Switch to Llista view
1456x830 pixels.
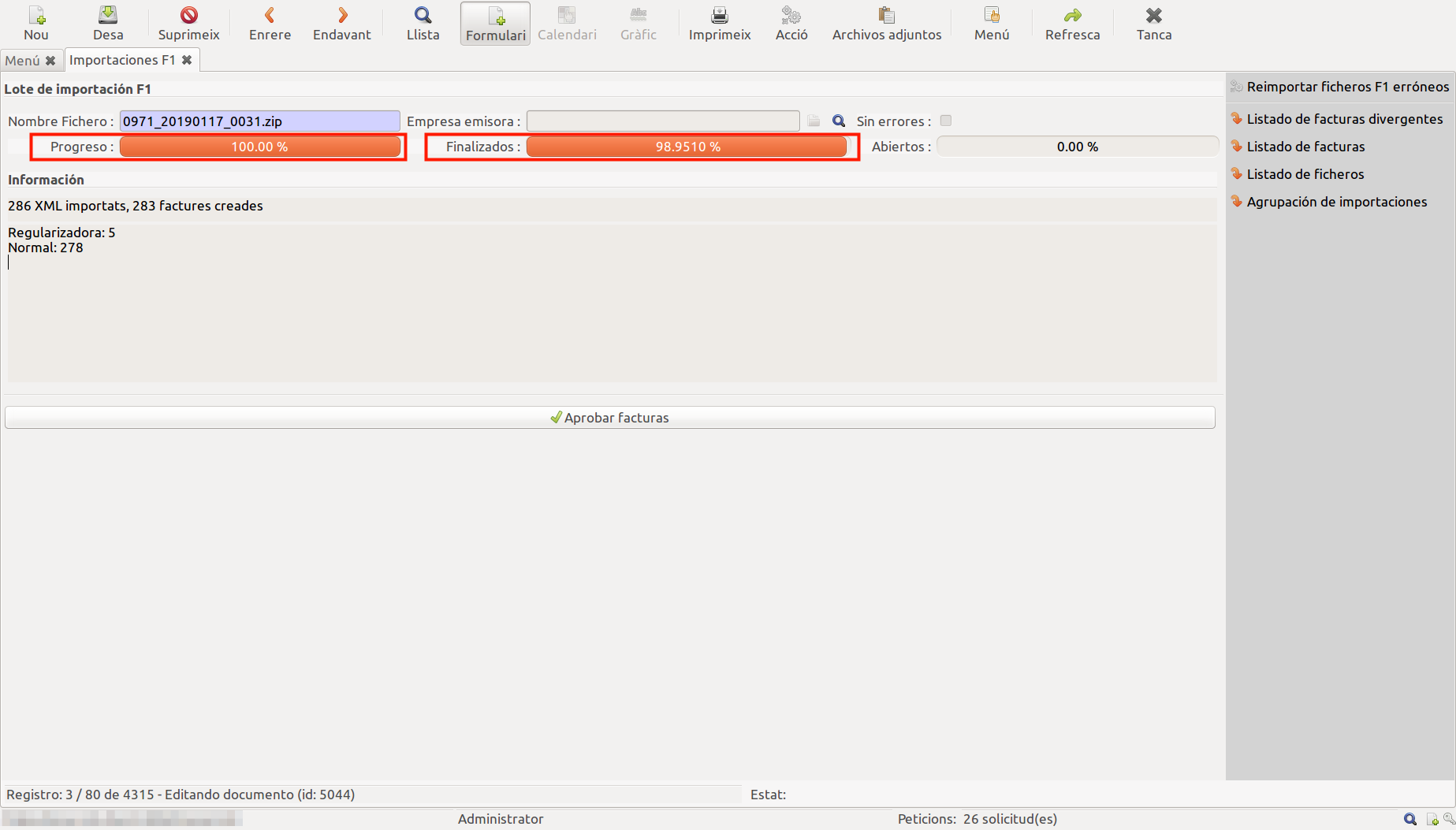pos(423,24)
